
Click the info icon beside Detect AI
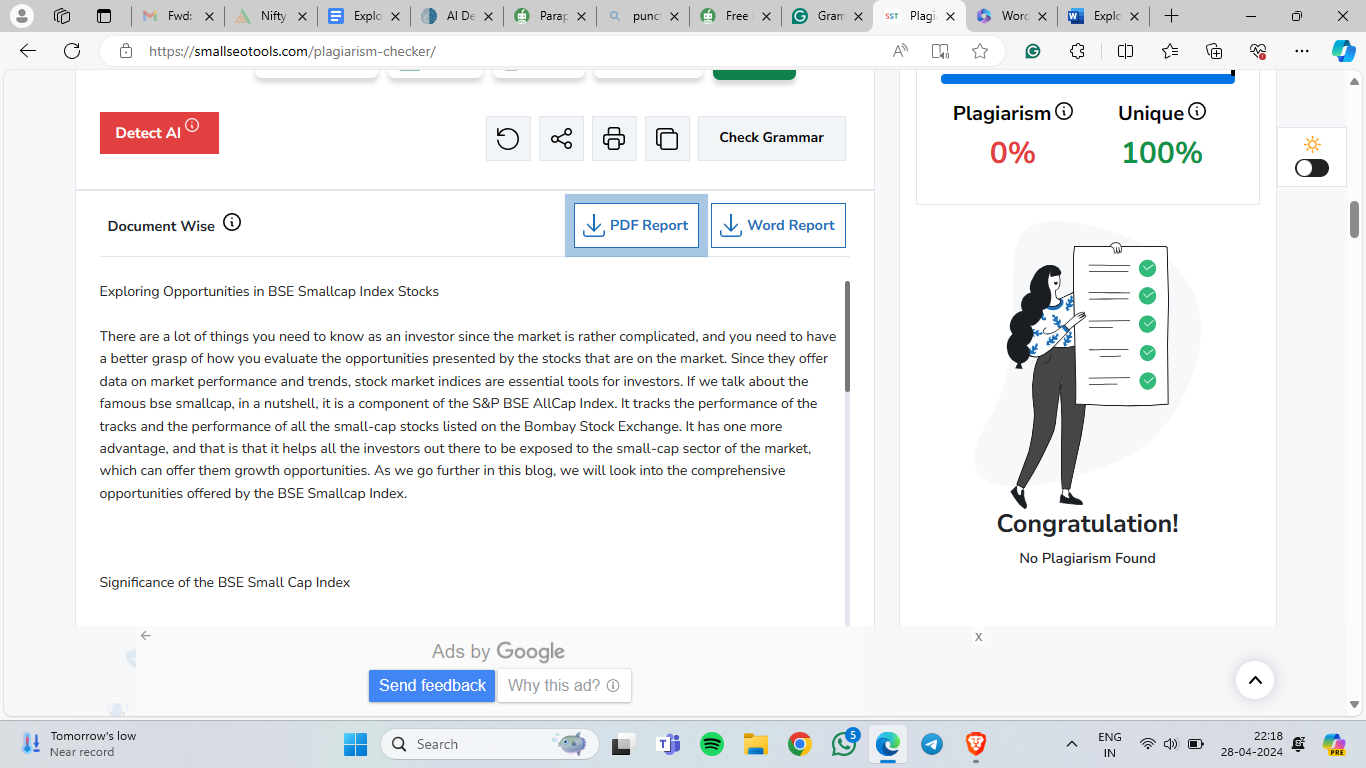[x=192, y=125]
